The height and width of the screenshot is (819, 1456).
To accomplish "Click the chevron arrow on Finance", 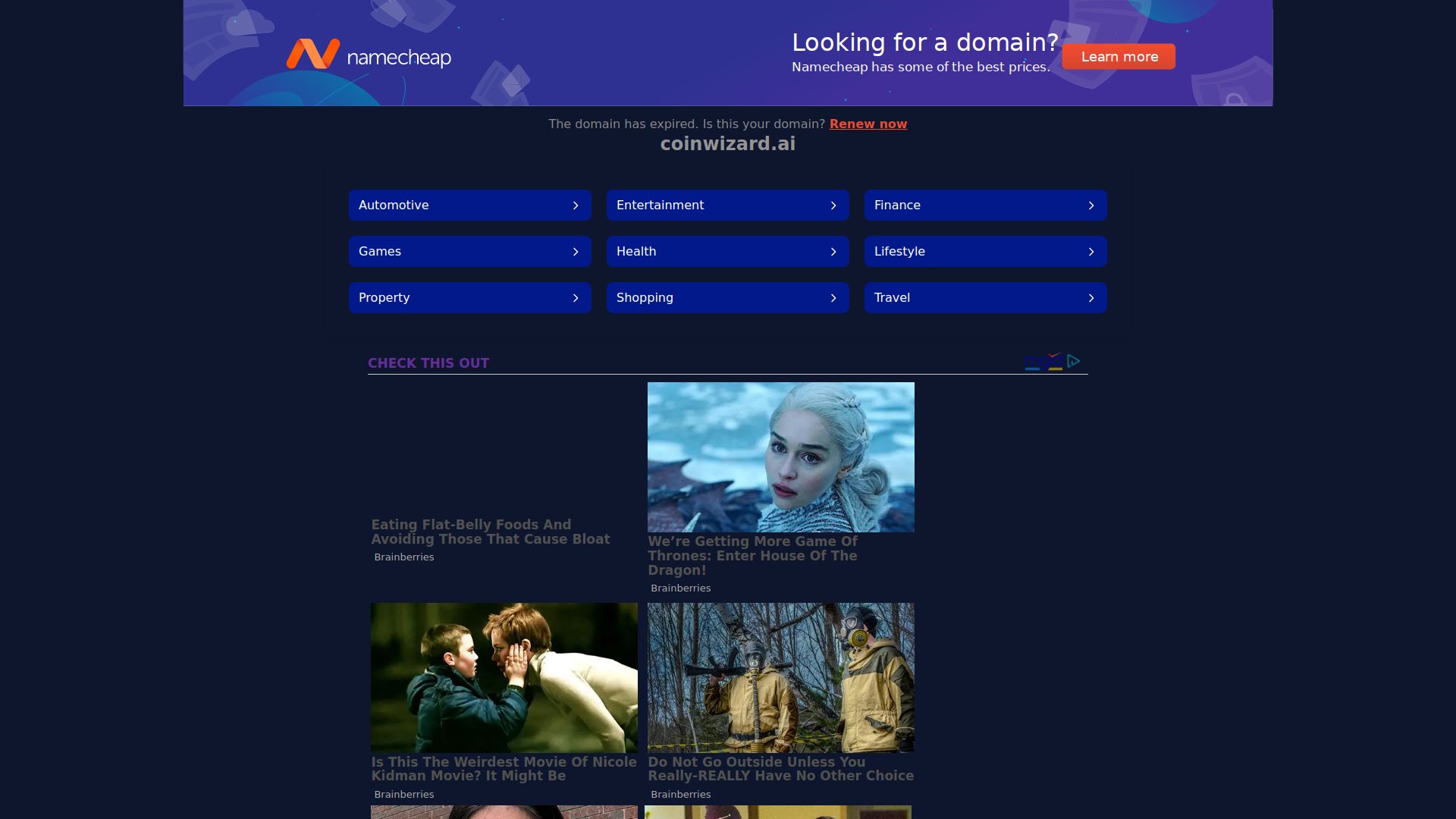I will [x=1091, y=206].
